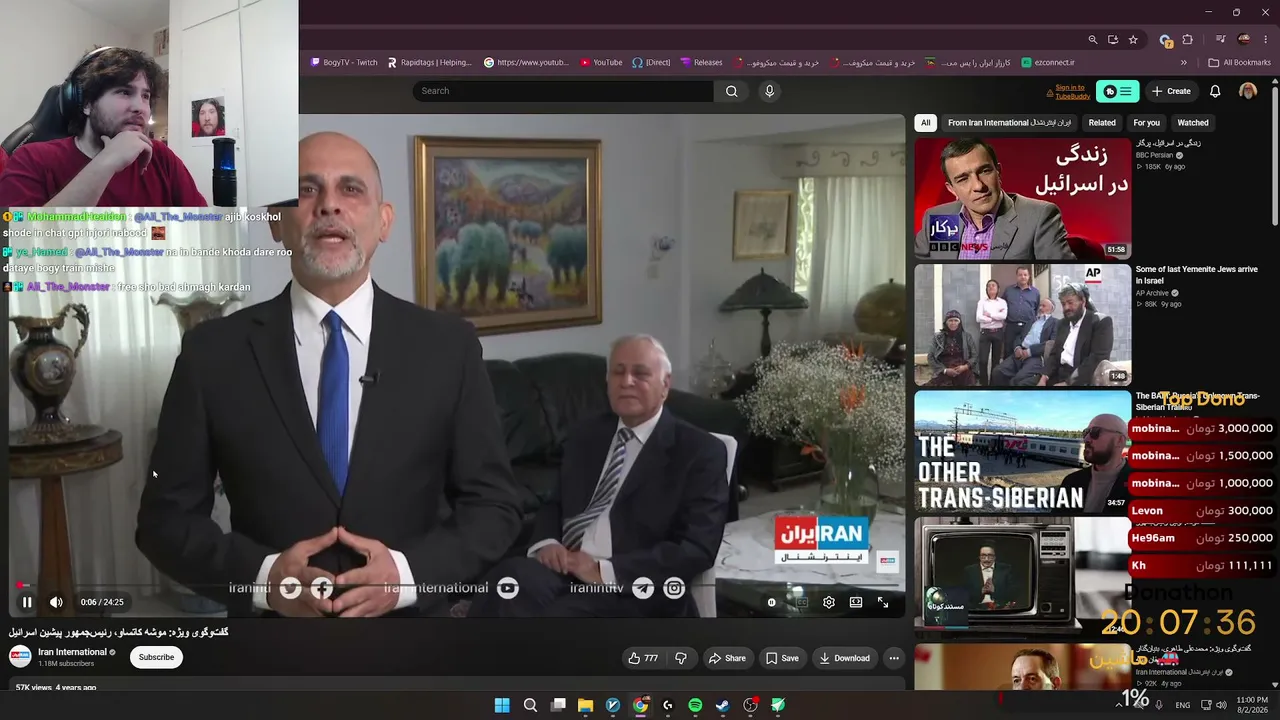Viewport: 1280px width, 720px height.
Task: Open the All Bookmarks folder
Action: pos(1239,62)
